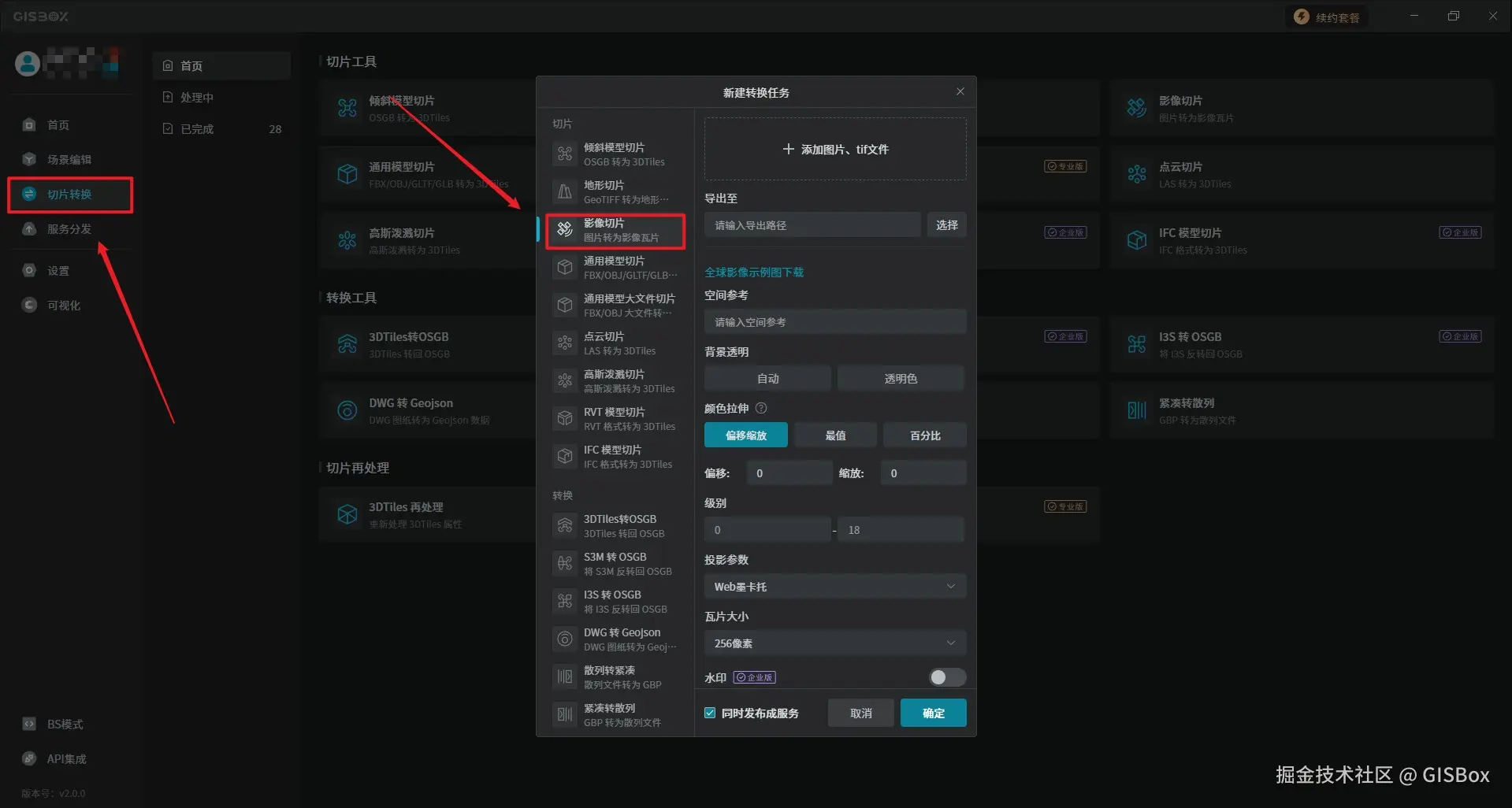Open the 设置 settings icon in the sidebar
Image resolution: width=1512 pixels, height=808 pixels.
tap(29, 270)
